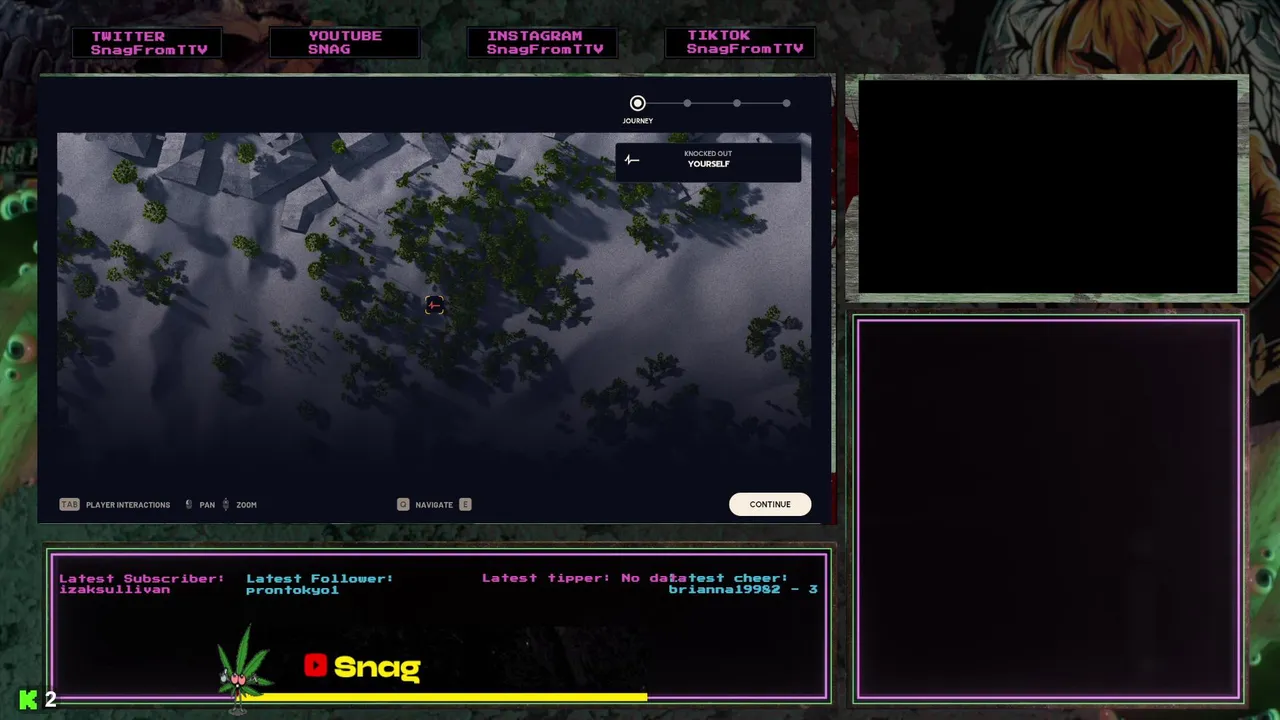Click the Latest Subscriber izaksullivan text
The image size is (1280, 720).
tap(141, 584)
